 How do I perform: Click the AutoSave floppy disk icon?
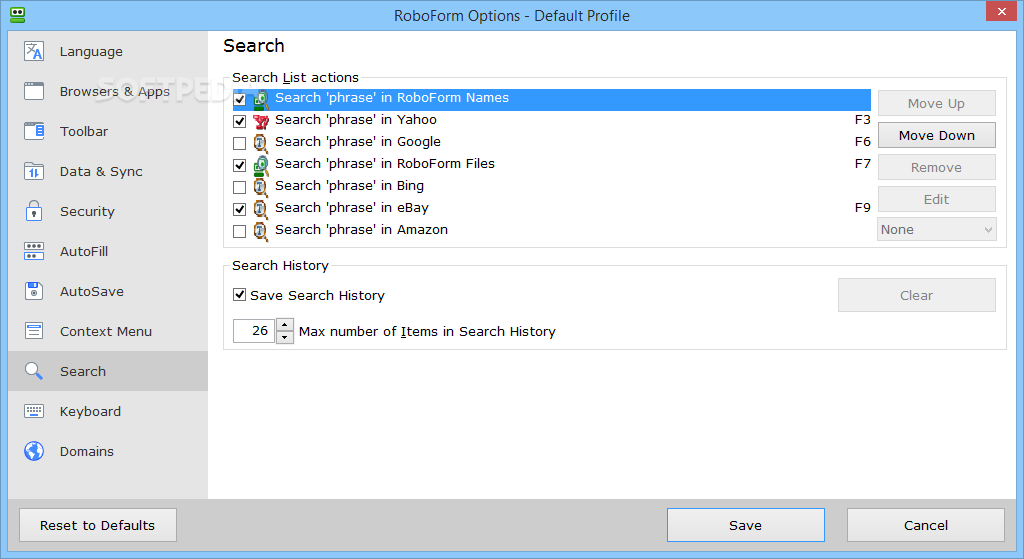coord(34,291)
